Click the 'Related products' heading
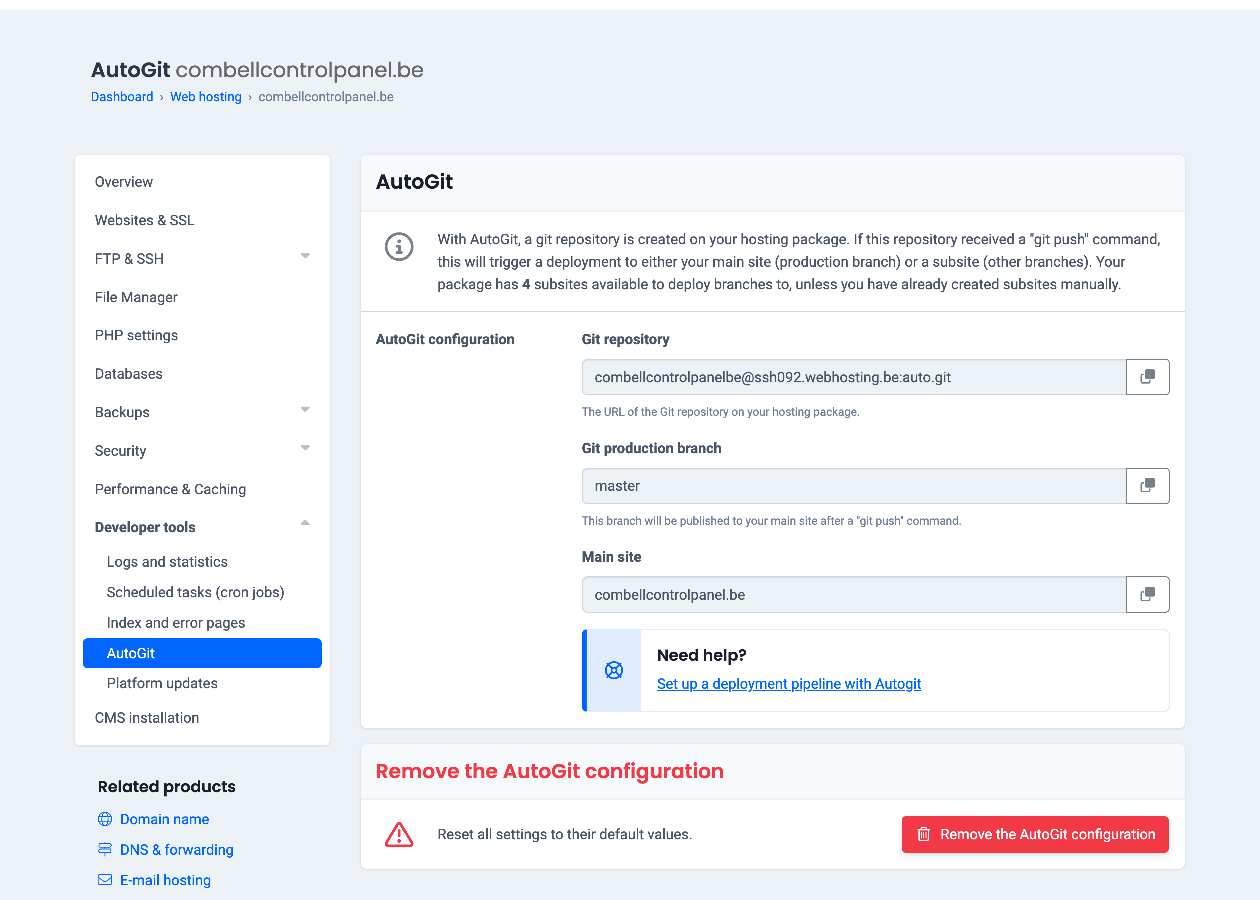Image resolution: width=1260 pixels, height=900 pixels. click(167, 786)
